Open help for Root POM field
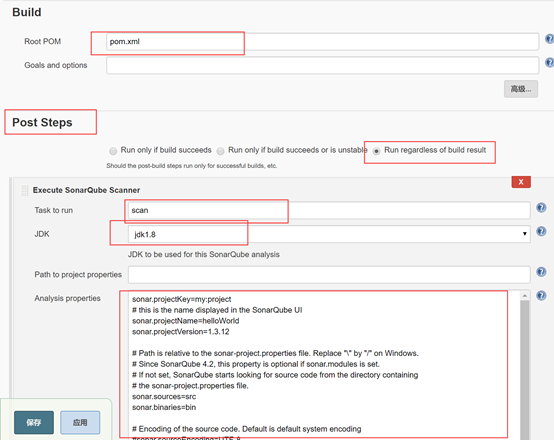The image size is (554, 440). tap(550, 39)
